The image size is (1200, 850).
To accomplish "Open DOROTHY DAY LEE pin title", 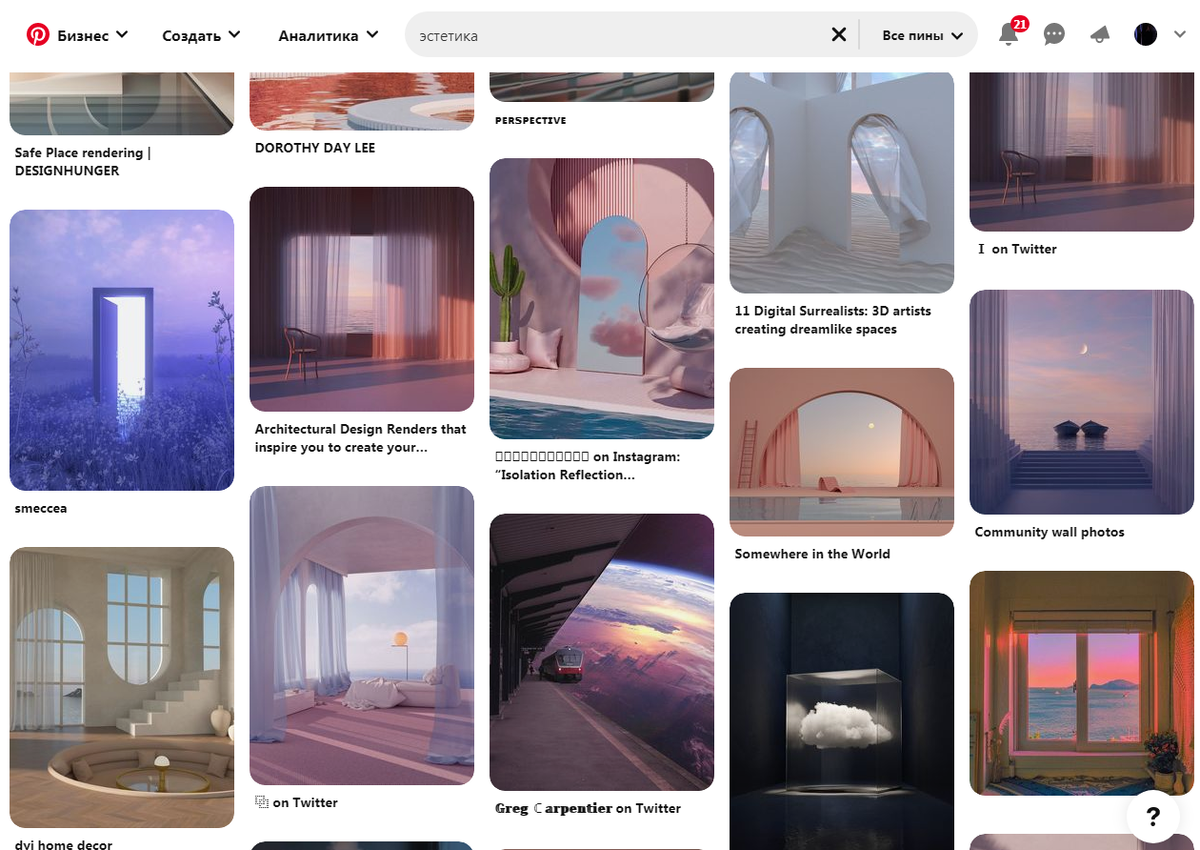I will (315, 147).
